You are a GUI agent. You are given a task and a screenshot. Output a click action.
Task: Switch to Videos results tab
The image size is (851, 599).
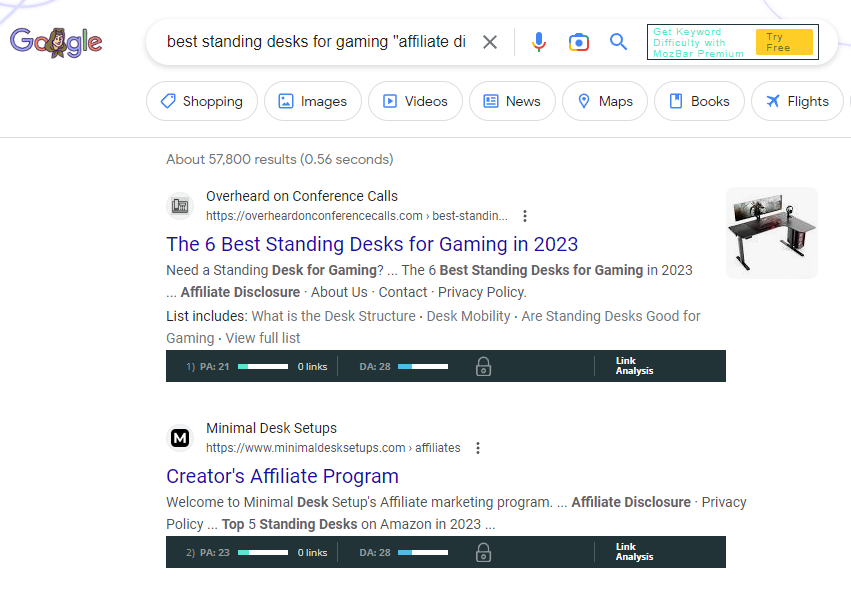[x=415, y=101]
